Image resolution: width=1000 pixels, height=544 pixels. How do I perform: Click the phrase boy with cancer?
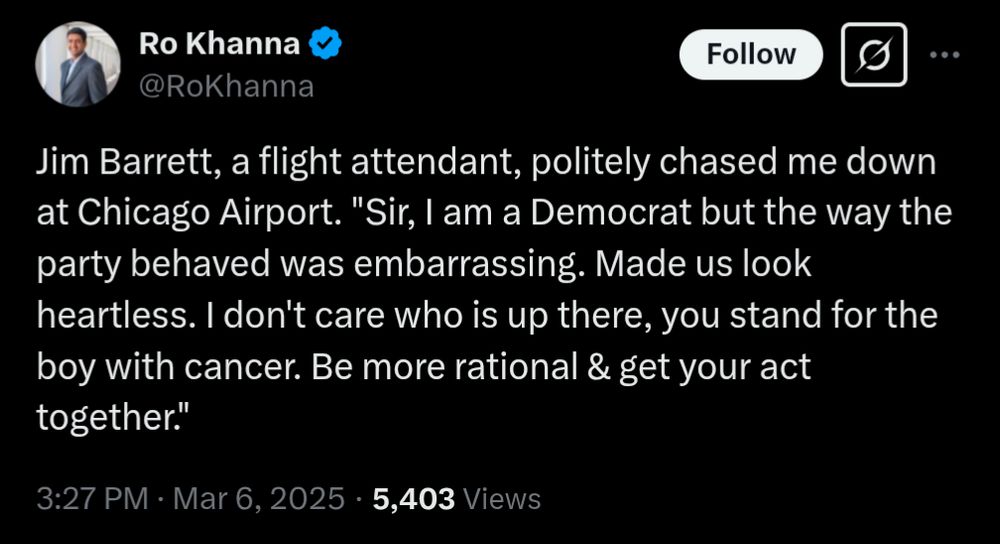[x=168, y=368]
